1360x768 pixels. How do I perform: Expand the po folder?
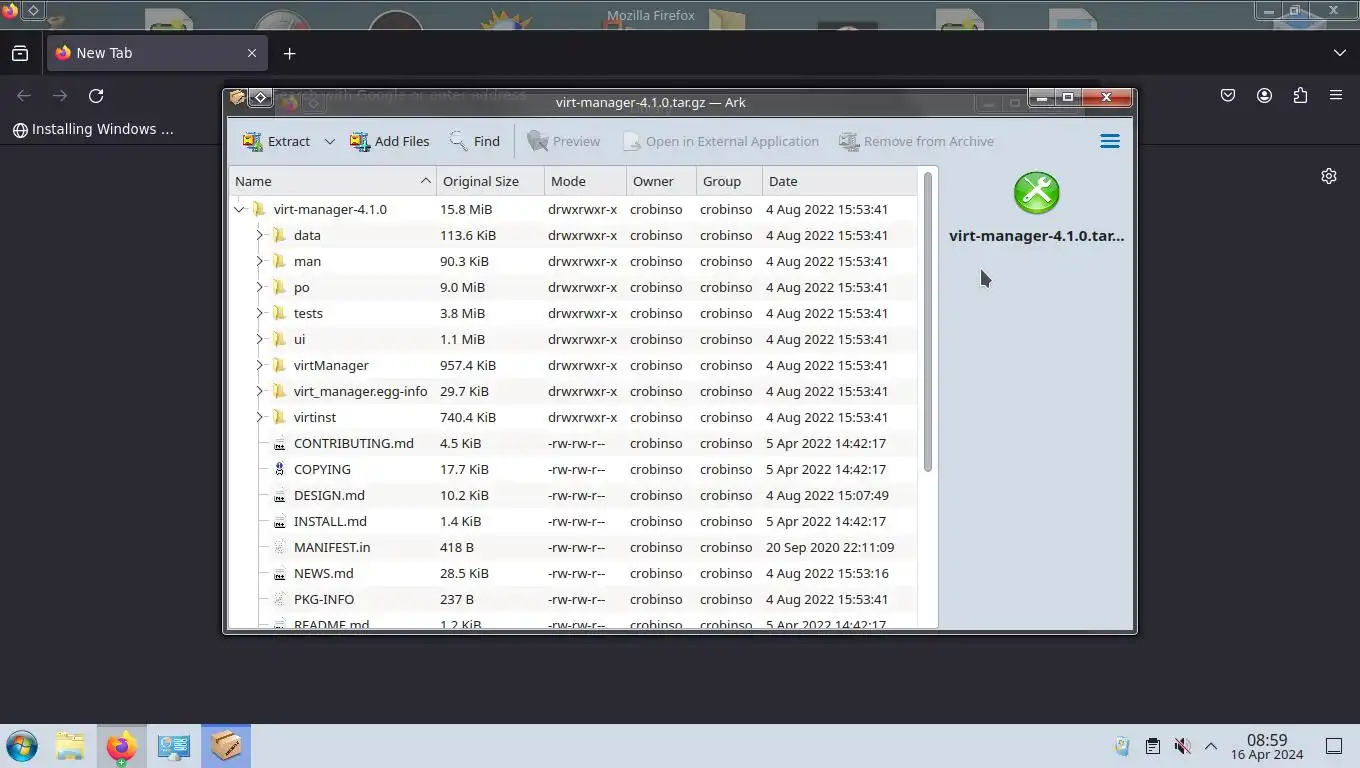pos(260,287)
